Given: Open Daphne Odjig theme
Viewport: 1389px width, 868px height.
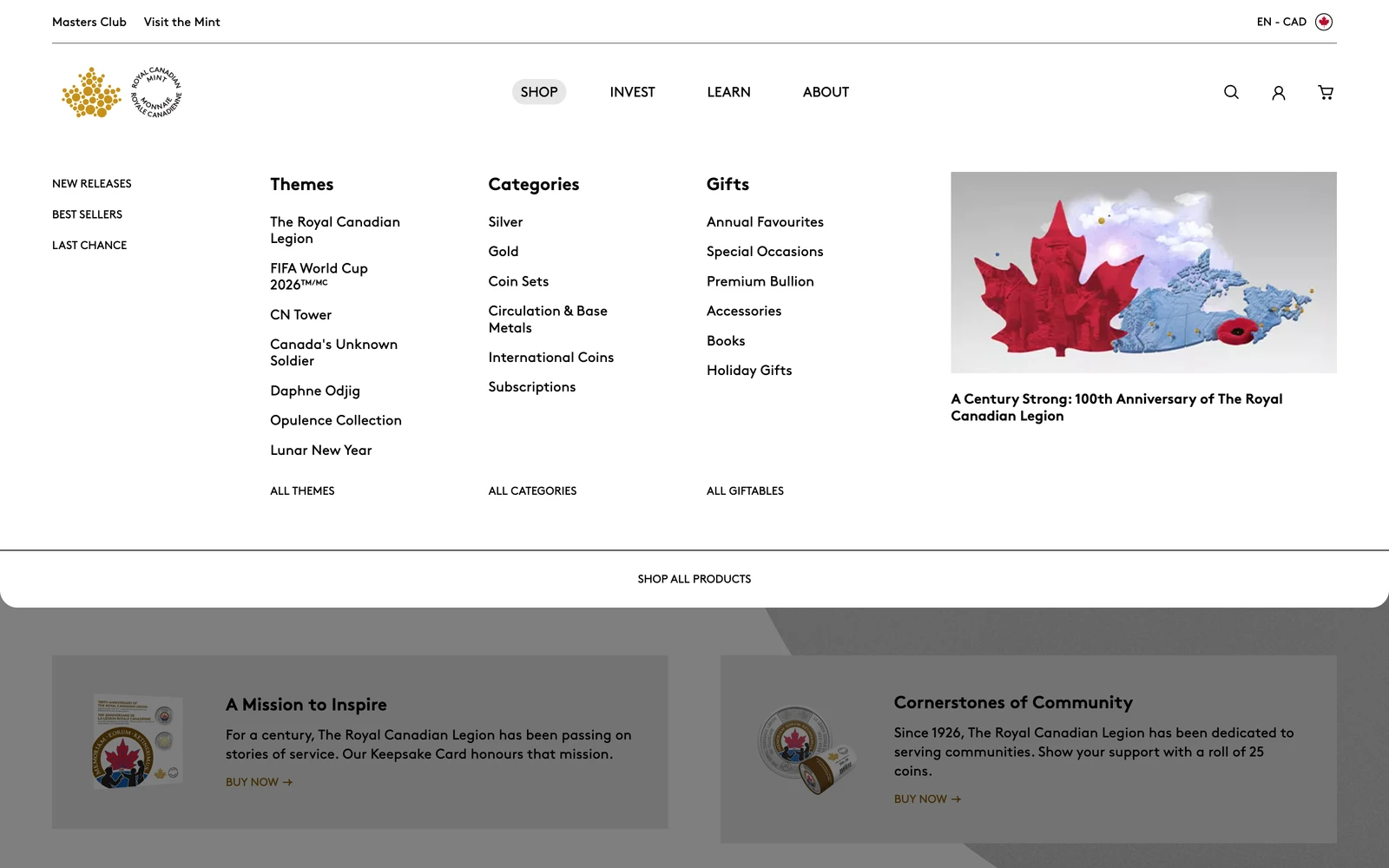Looking at the screenshot, I should click(315, 391).
